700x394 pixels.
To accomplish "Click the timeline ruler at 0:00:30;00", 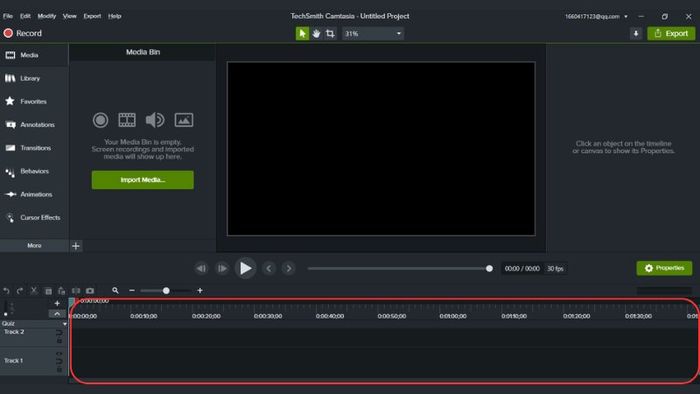I will coord(268,316).
